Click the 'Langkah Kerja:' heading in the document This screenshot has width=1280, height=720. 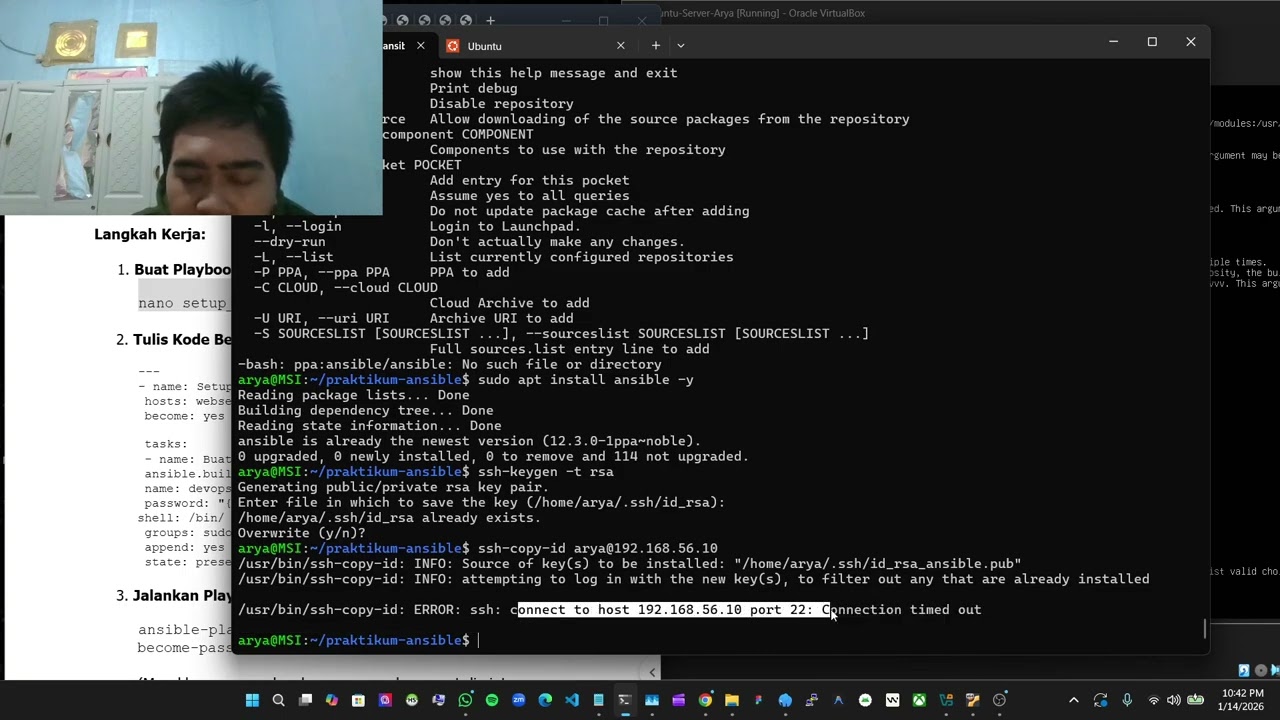pyautogui.click(x=150, y=234)
